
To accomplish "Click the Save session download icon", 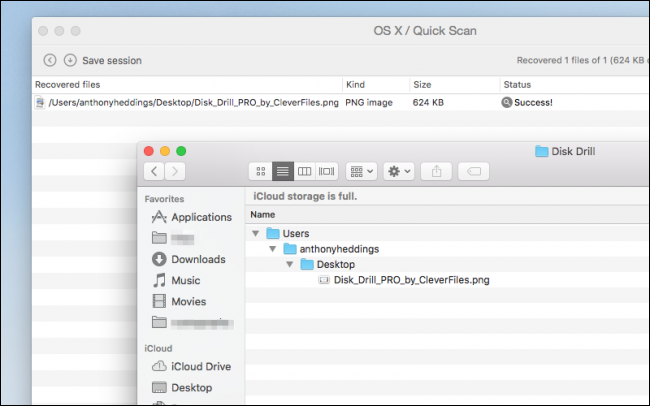I will 70,60.
